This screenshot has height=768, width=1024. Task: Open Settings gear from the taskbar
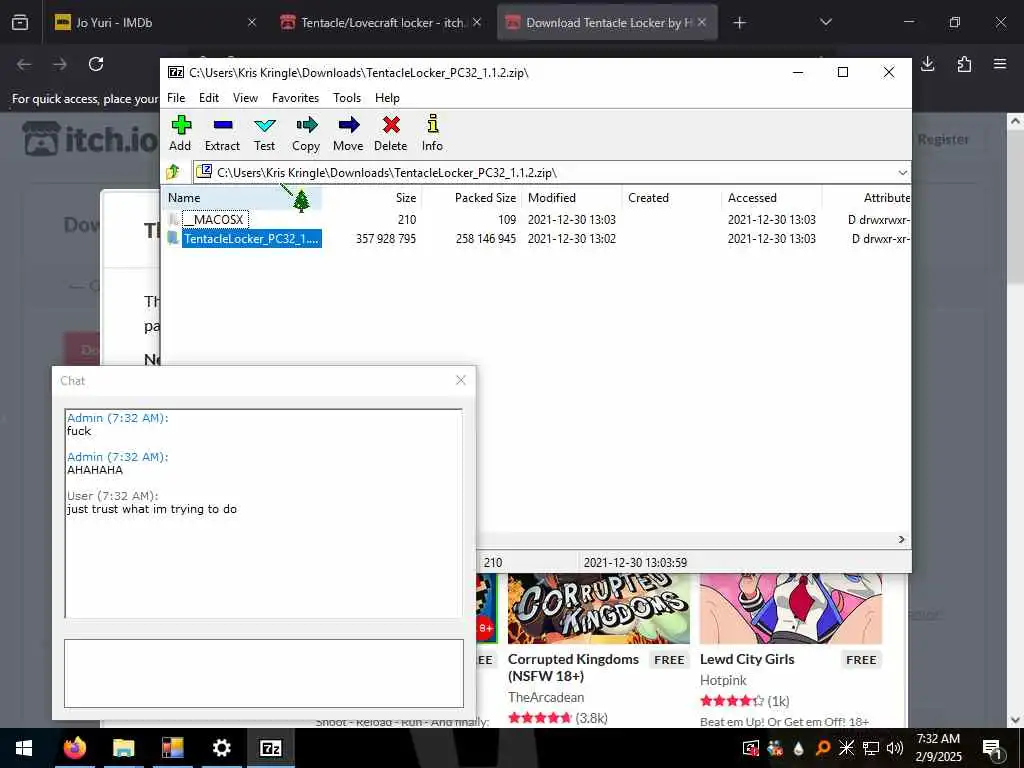(x=221, y=748)
